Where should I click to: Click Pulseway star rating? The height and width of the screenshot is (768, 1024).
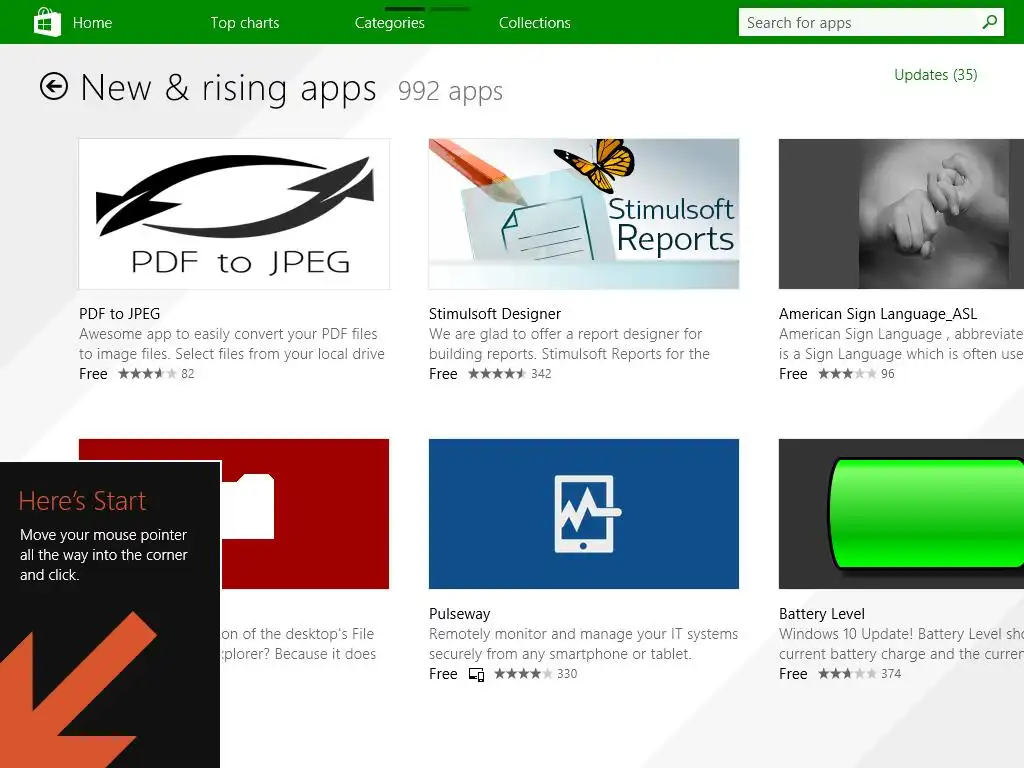[523, 673]
